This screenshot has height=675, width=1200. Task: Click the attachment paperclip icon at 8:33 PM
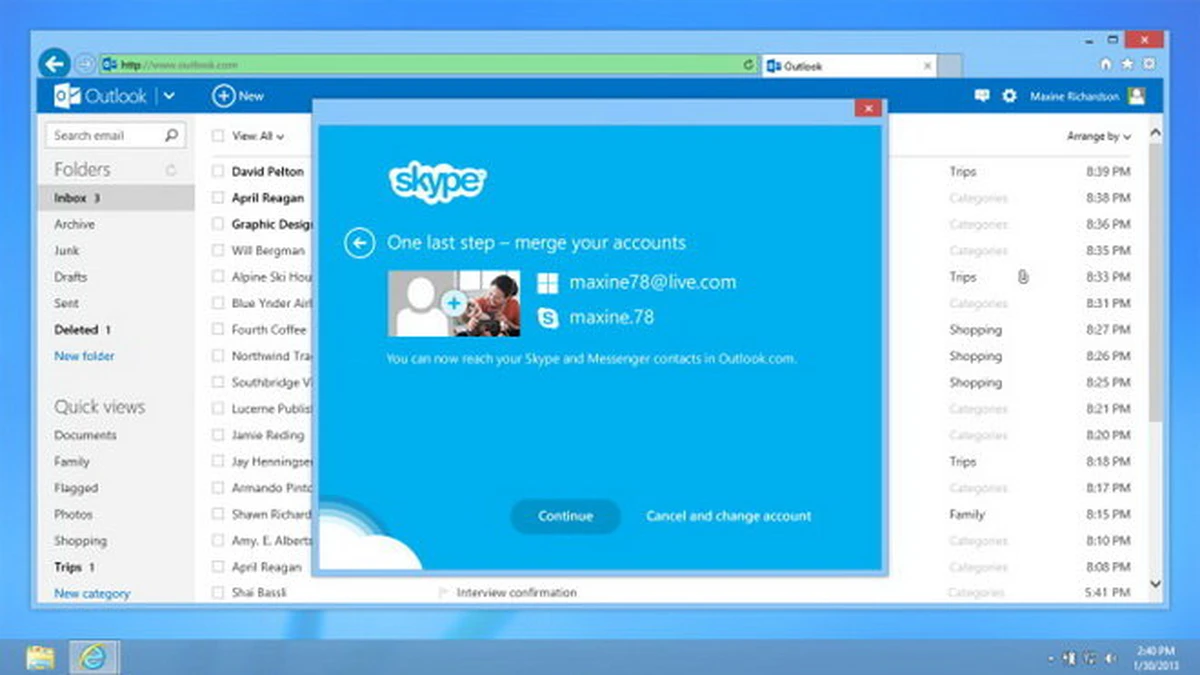1023,277
